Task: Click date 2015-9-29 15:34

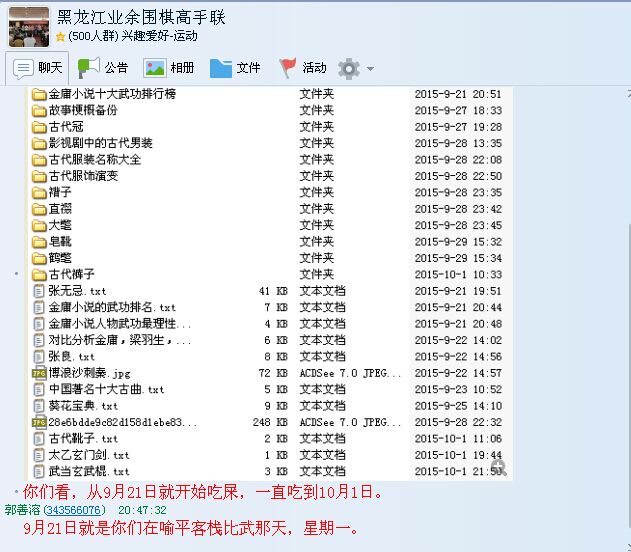Action: coord(458,258)
